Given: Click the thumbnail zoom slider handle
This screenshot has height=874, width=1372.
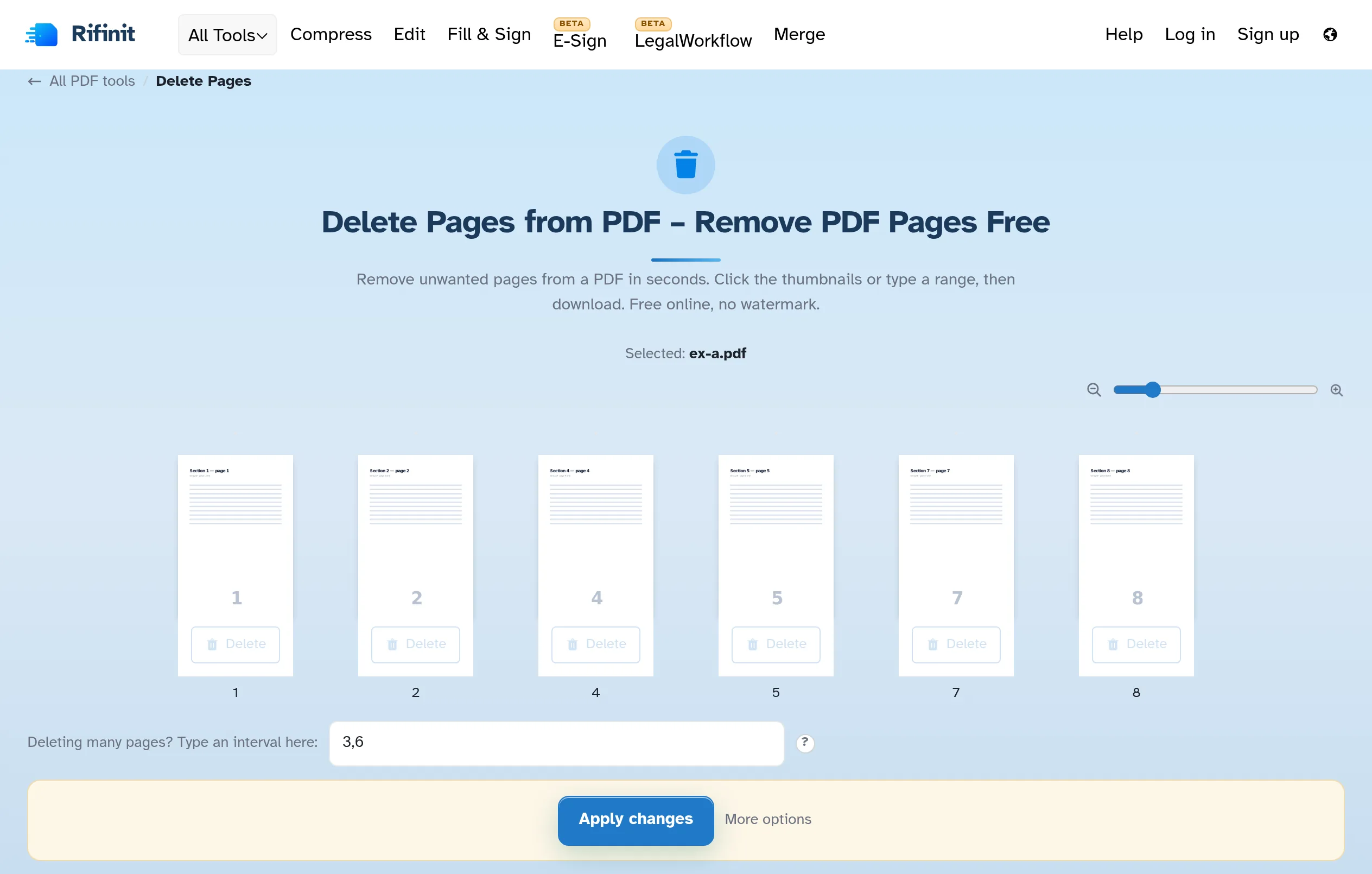Looking at the screenshot, I should coord(1152,390).
